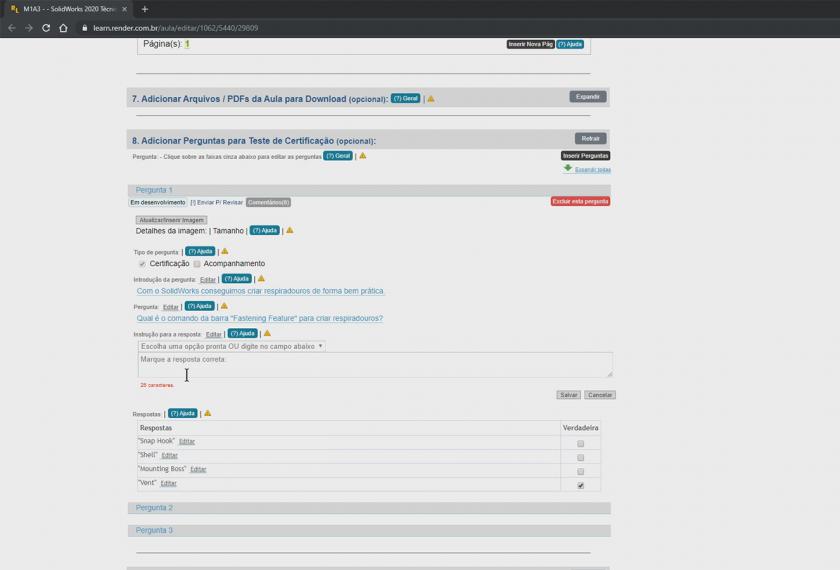840x570 pixels.
Task: Expand the Pergunta 2 section bar
Action: pyautogui.click(x=368, y=508)
